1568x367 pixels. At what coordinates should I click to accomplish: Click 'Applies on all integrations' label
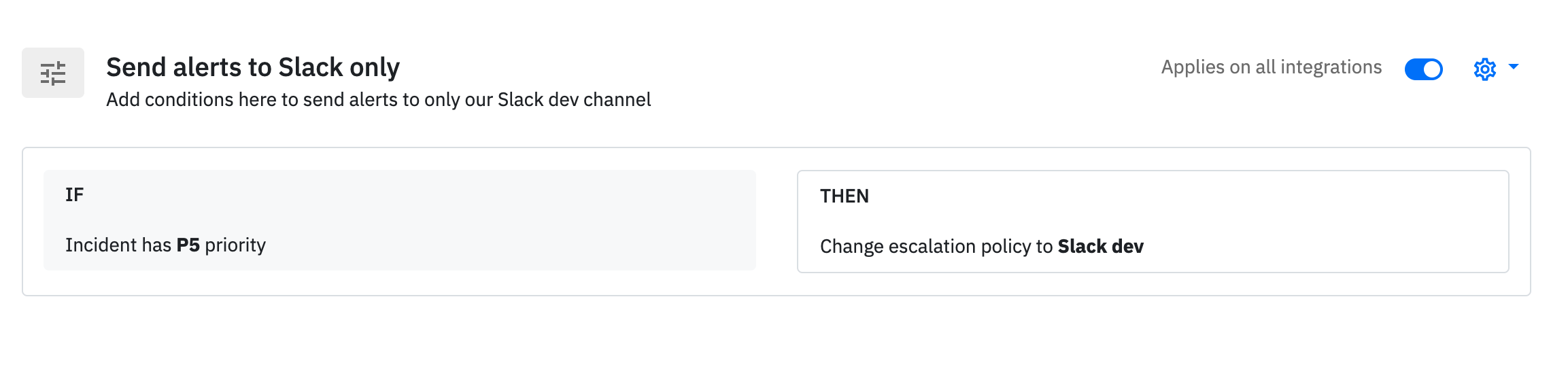(x=1272, y=67)
